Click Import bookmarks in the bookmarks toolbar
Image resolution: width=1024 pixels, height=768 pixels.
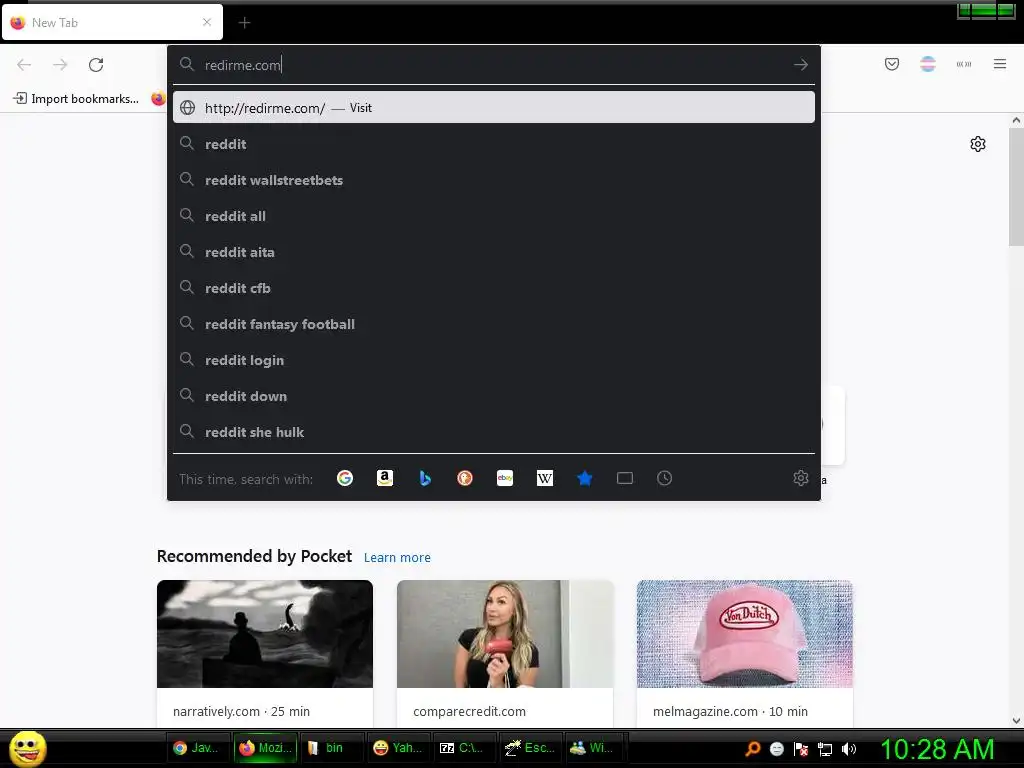pyautogui.click(x=76, y=99)
